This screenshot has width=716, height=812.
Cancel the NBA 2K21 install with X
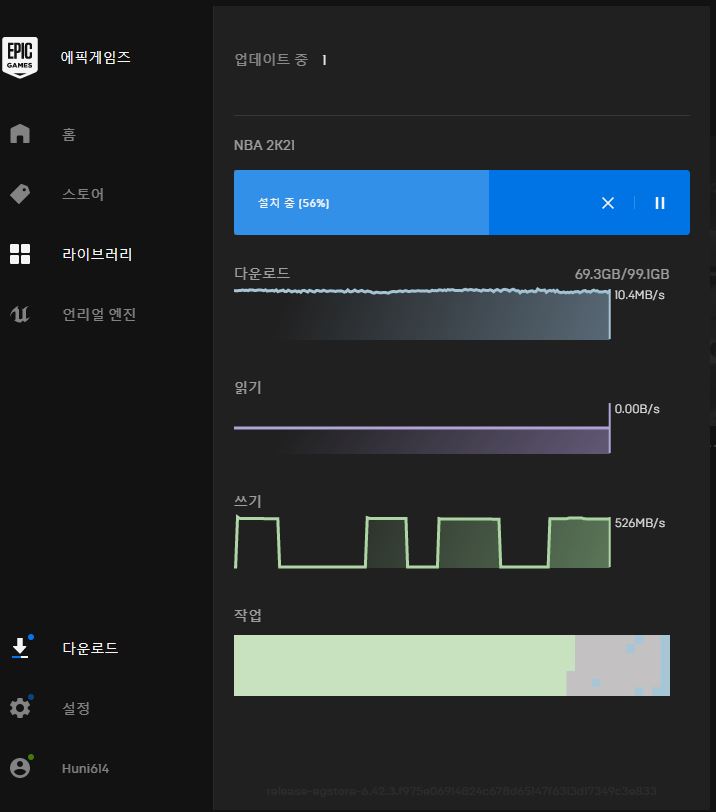pos(608,203)
